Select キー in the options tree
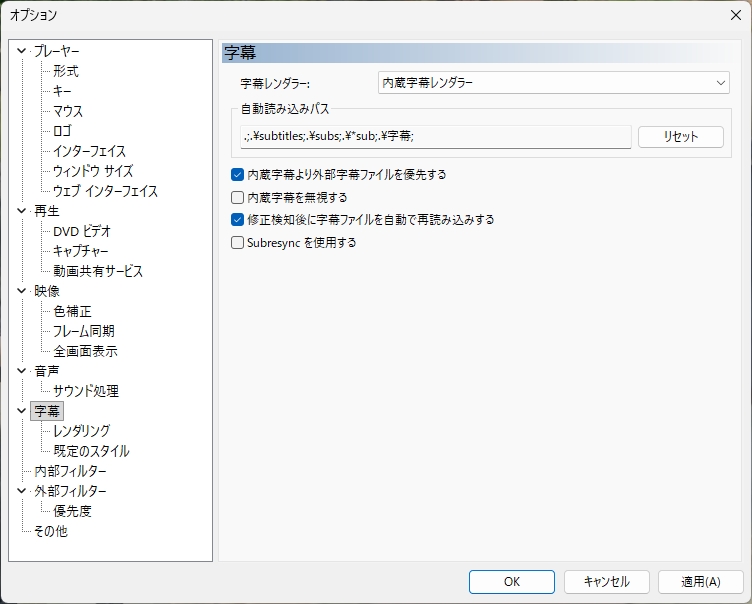This screenshot has height=604, width=752. [62, 91]
